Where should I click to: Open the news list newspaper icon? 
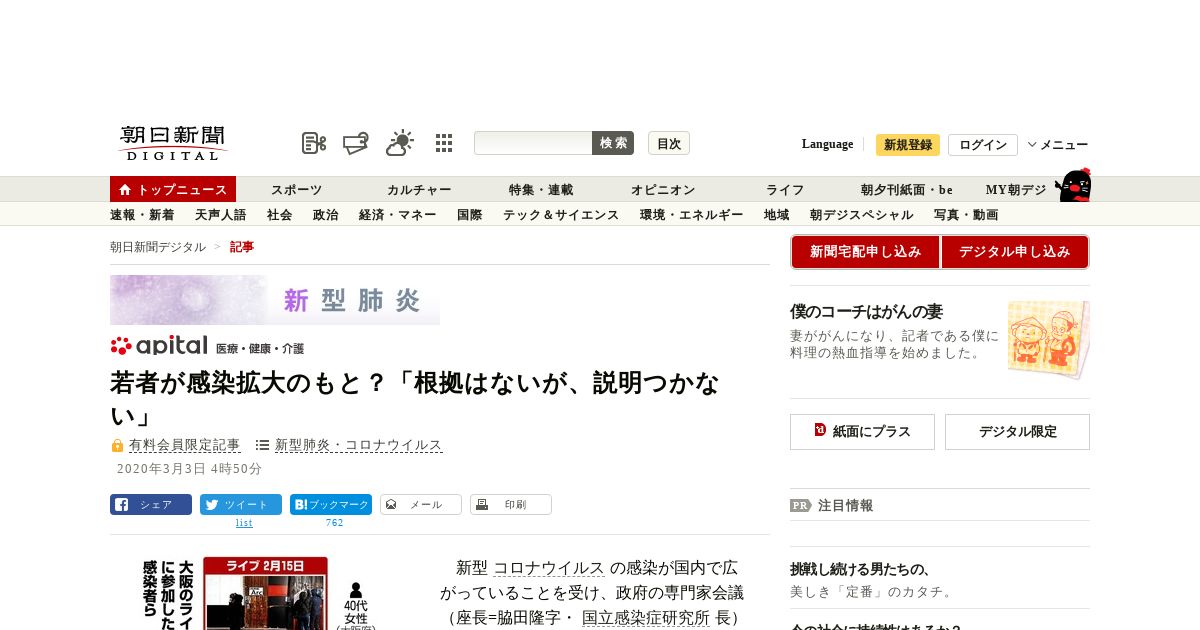pos(314,143)
